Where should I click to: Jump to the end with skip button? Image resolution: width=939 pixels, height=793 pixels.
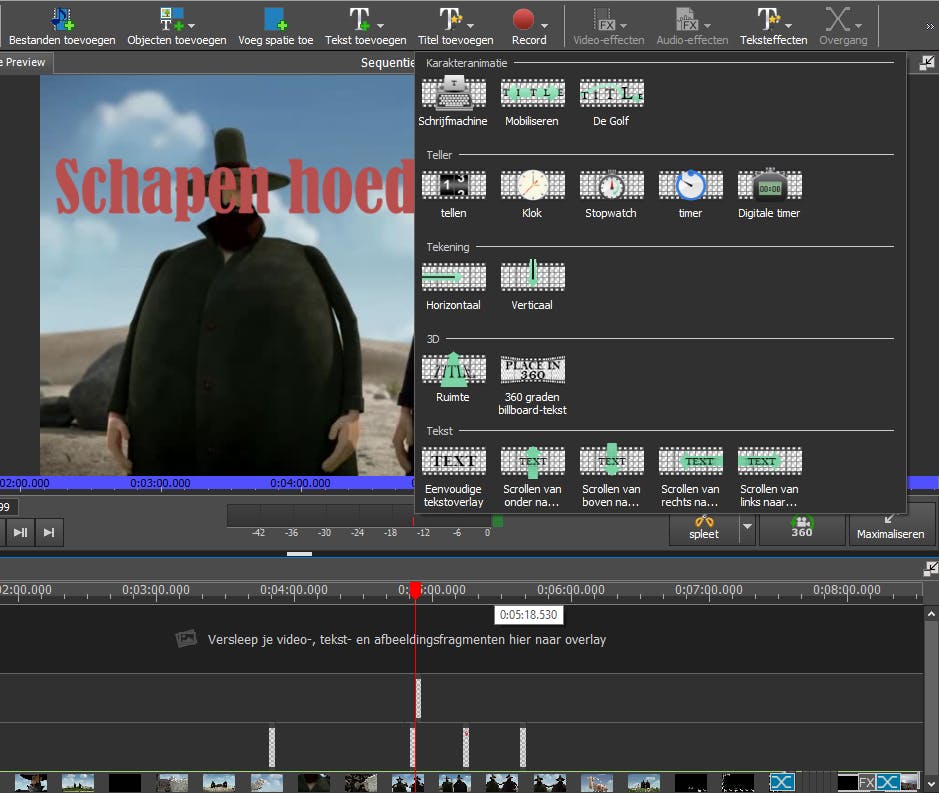(49, 532)
